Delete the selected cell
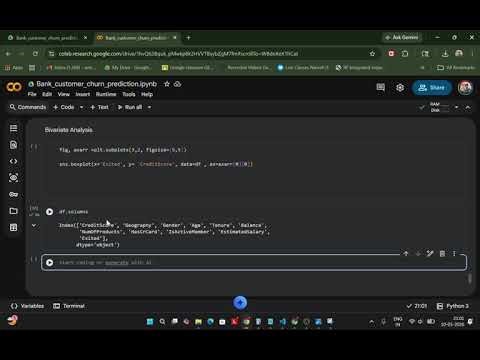 click(x=442, y=254)
